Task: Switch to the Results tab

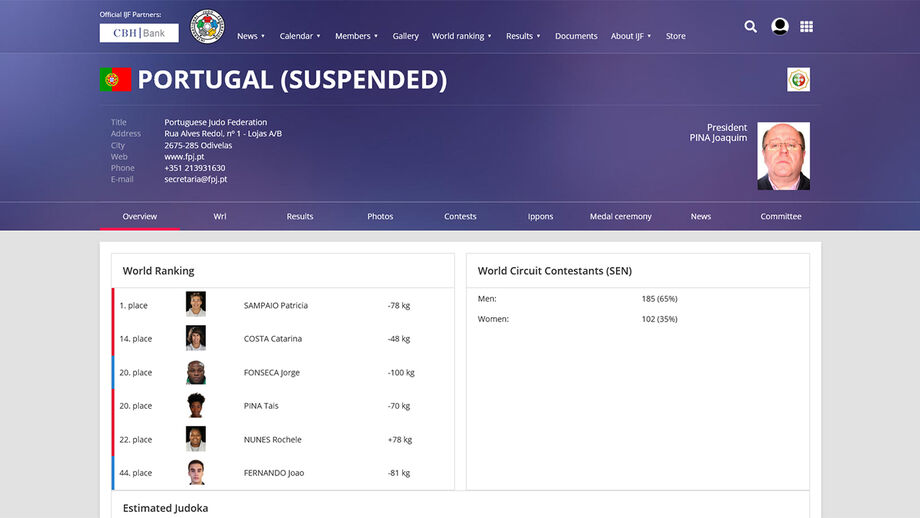Action: point(300,216)
